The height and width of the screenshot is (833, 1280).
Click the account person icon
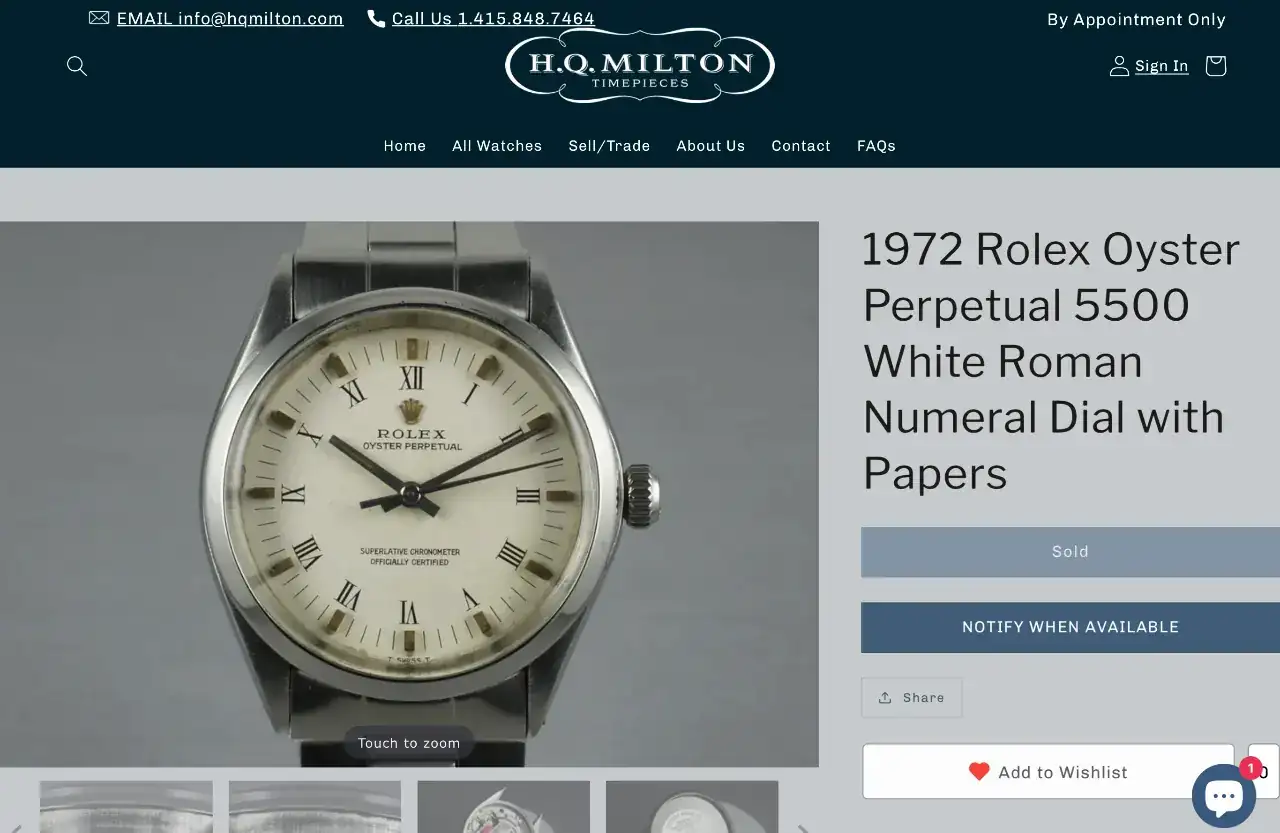(x=1119, y=66)
